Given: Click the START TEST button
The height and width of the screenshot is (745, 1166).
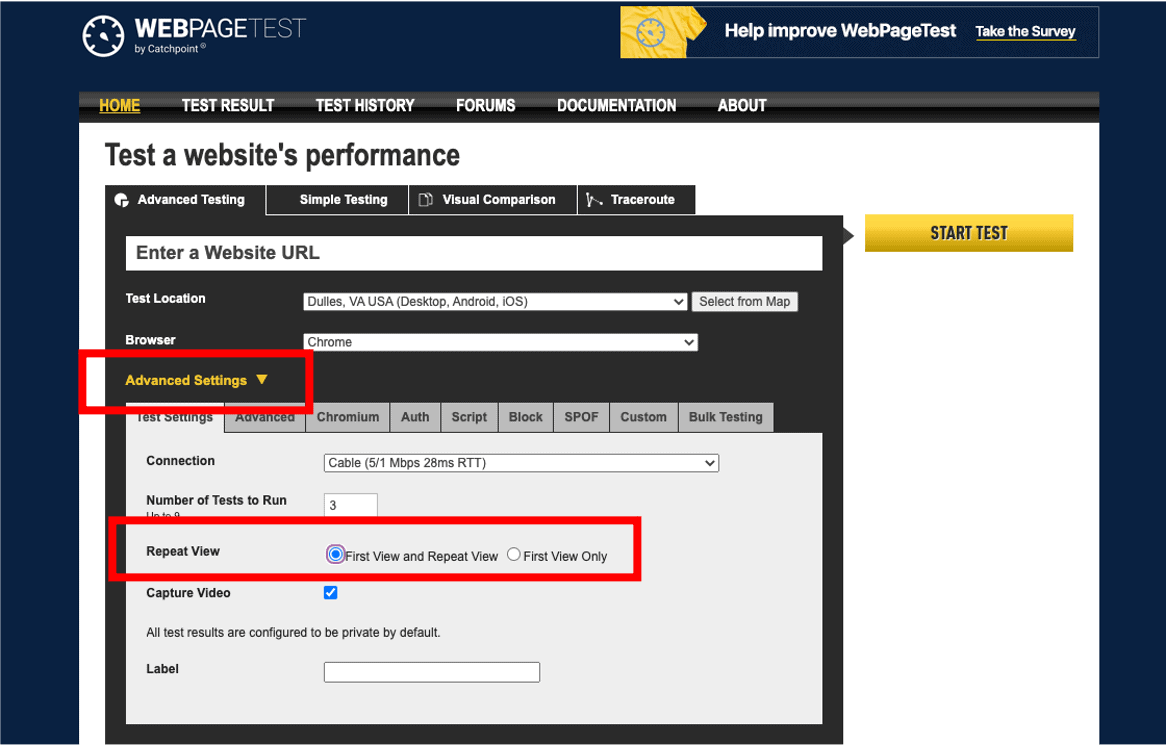Looking at the screenshot, I should 969,233.
